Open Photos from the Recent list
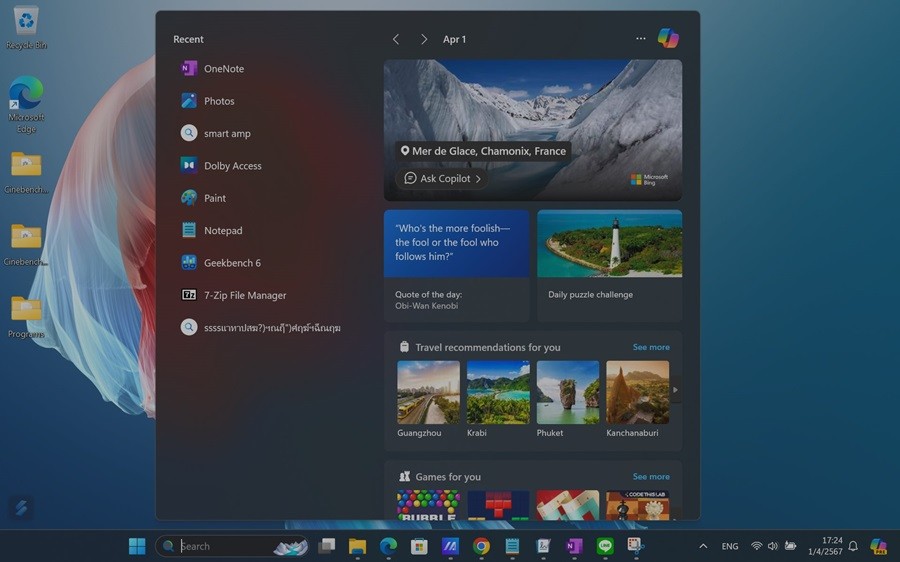 [x=219, y=101]
